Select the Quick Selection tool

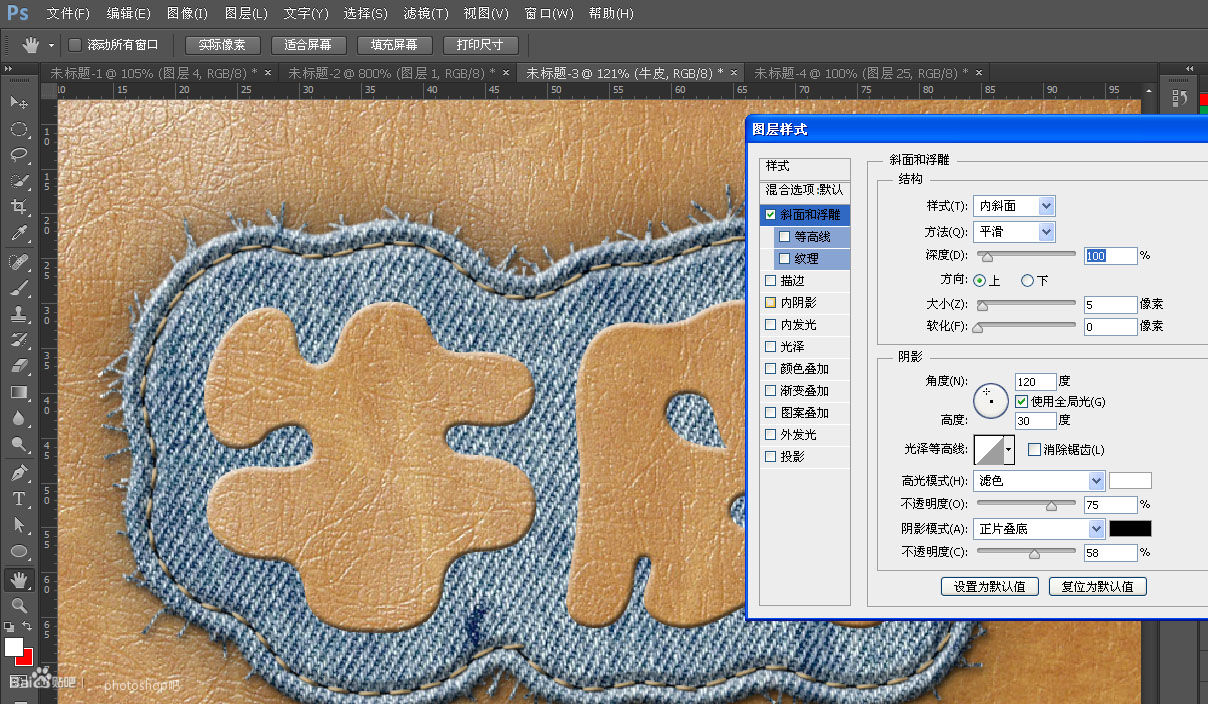19,181
